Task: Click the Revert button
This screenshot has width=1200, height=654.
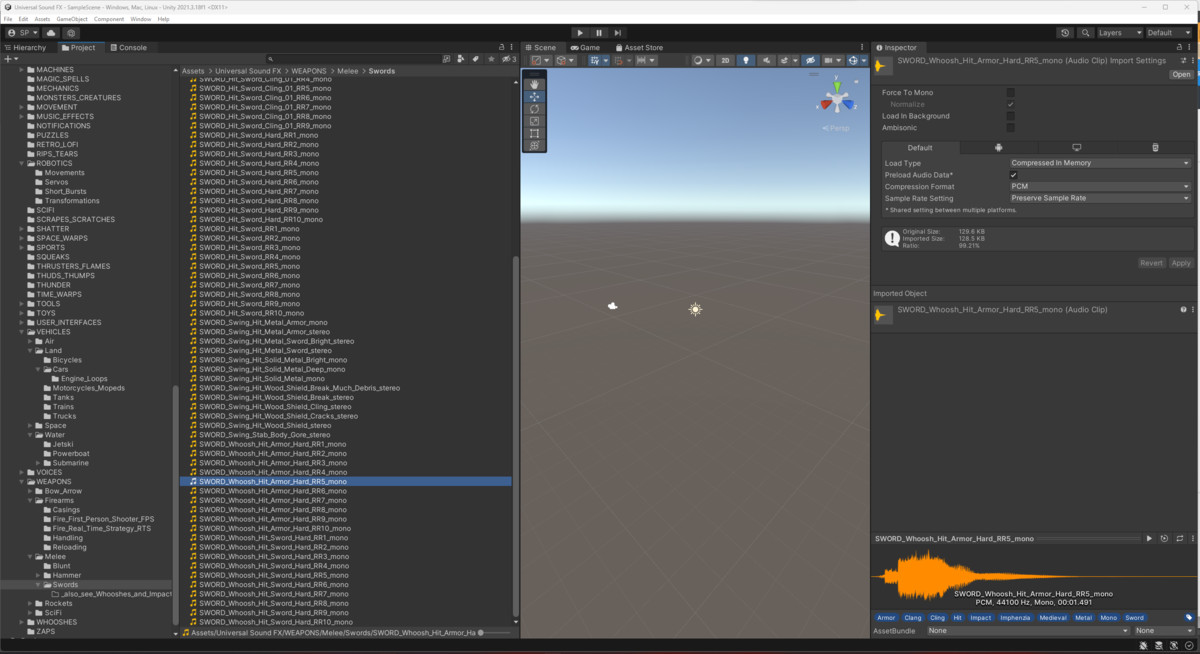Action: point(1151,263)
